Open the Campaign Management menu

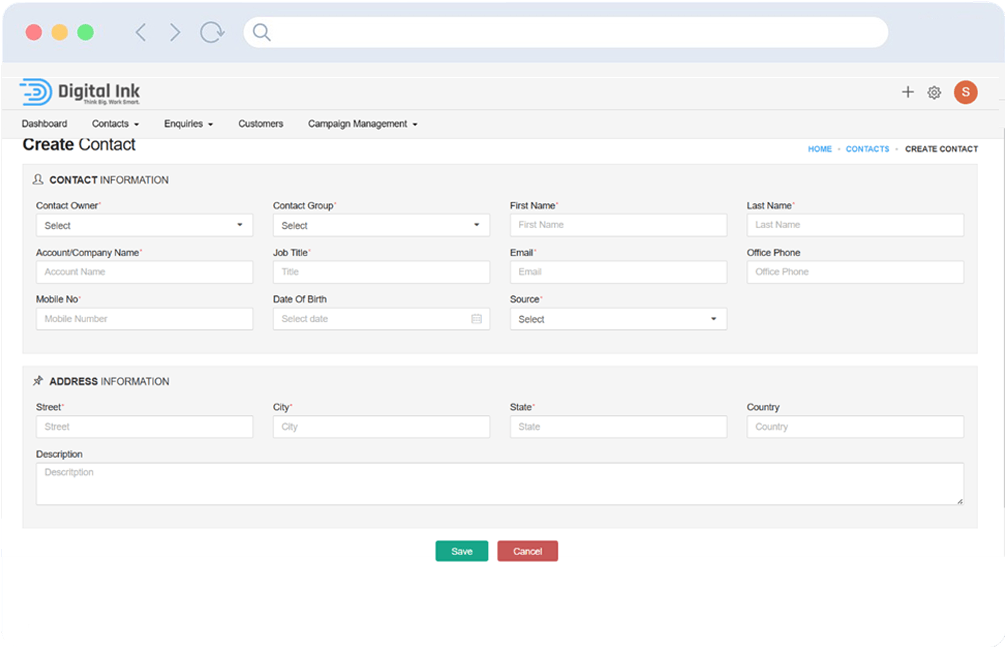(362, 124)
